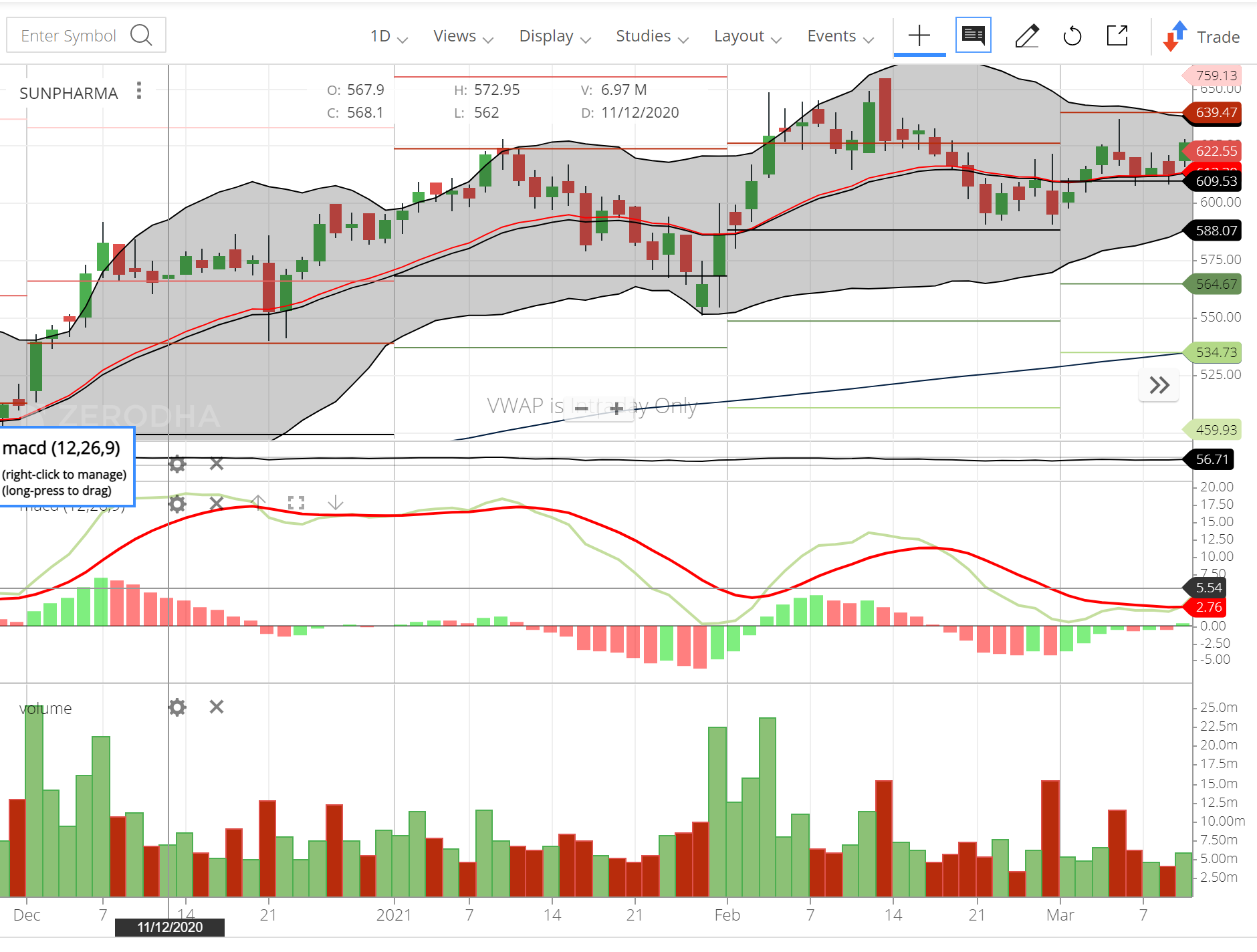
Task: Click the macd (12,26,9) tooltip label
Action: coord(62,448)
